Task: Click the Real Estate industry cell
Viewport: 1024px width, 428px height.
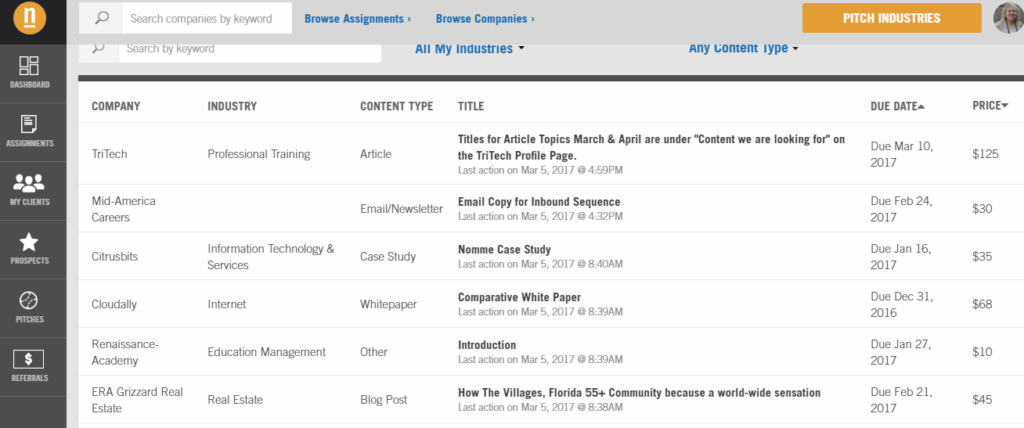Action: (x=235, y=400)
